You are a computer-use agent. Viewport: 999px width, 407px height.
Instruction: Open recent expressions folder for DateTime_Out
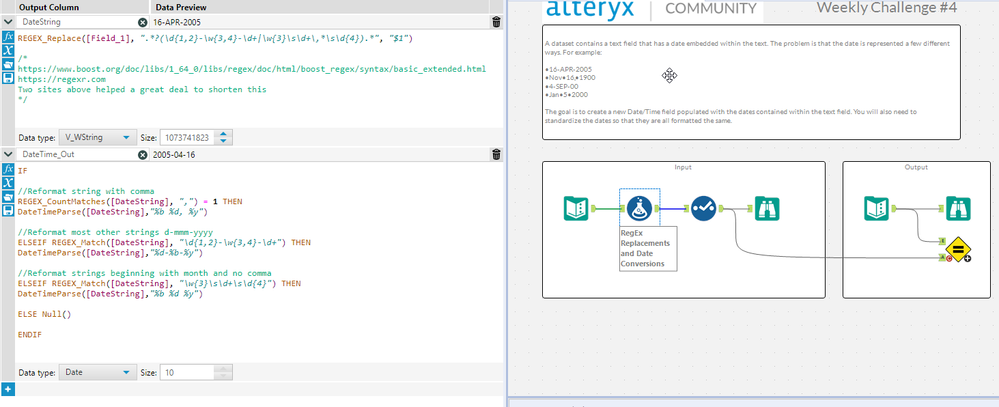point(8,196)
